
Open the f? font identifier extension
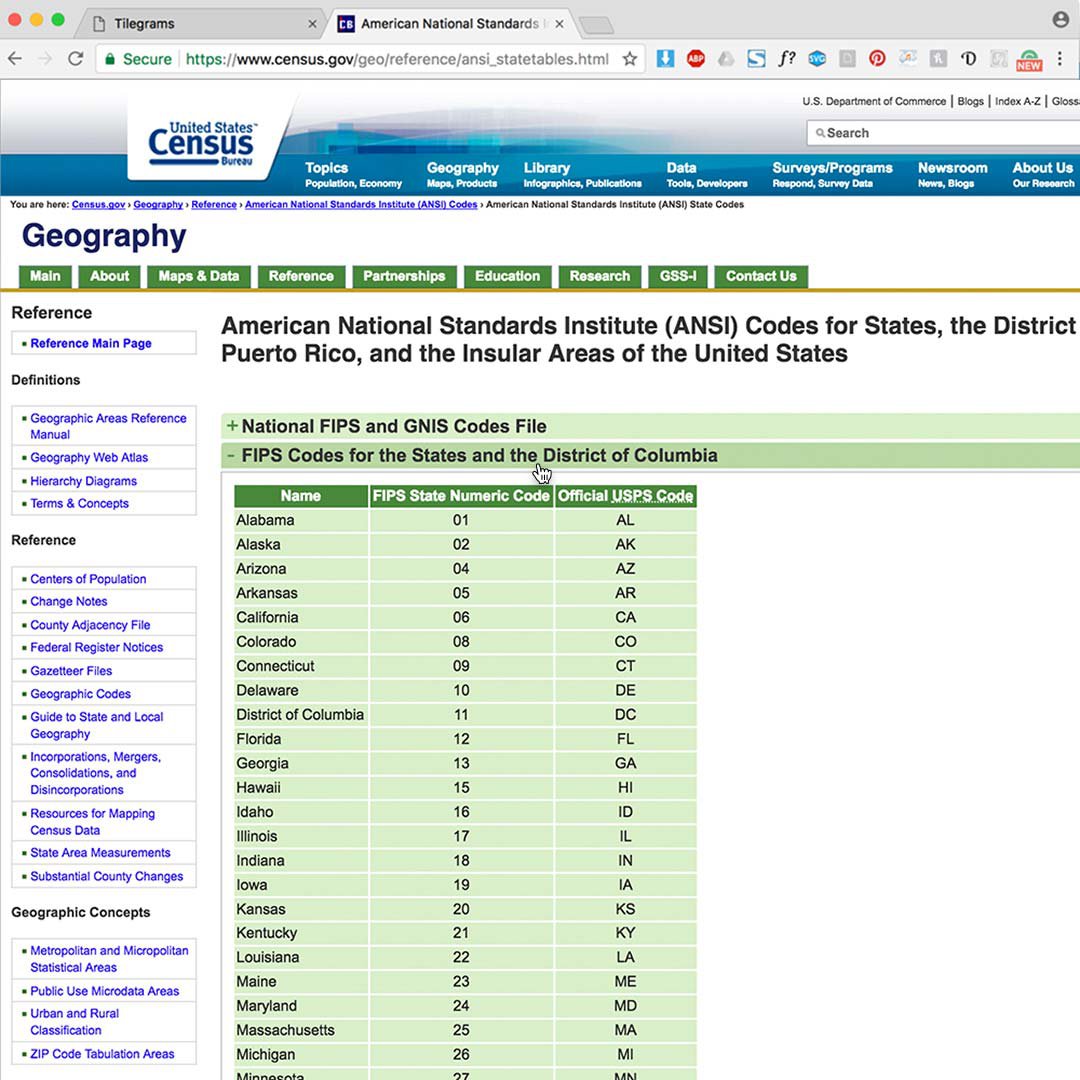787,59
